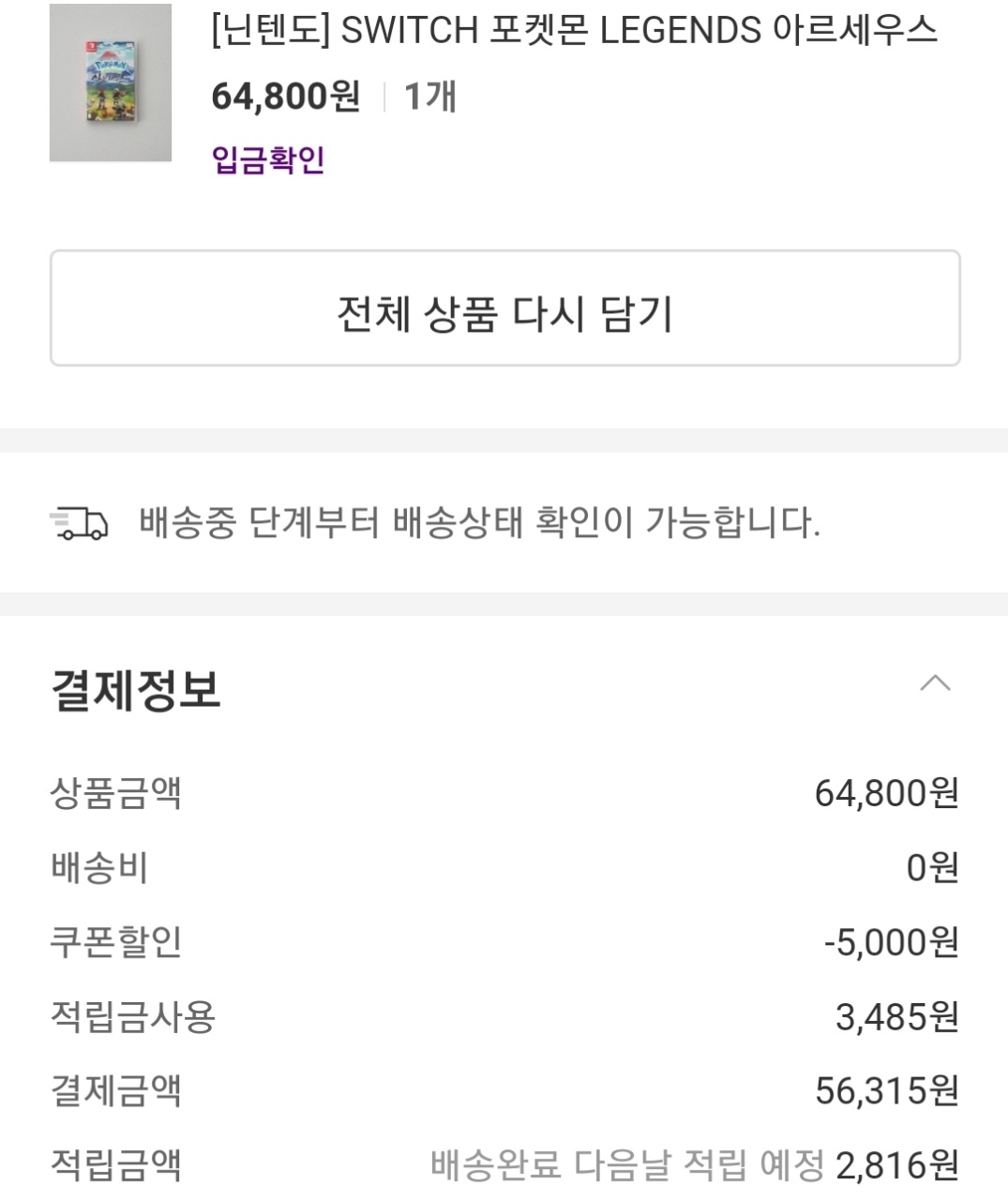Tap the 입금확인 order status
This screenshot has height=1200, width=1008.
(x=268, y=159)
